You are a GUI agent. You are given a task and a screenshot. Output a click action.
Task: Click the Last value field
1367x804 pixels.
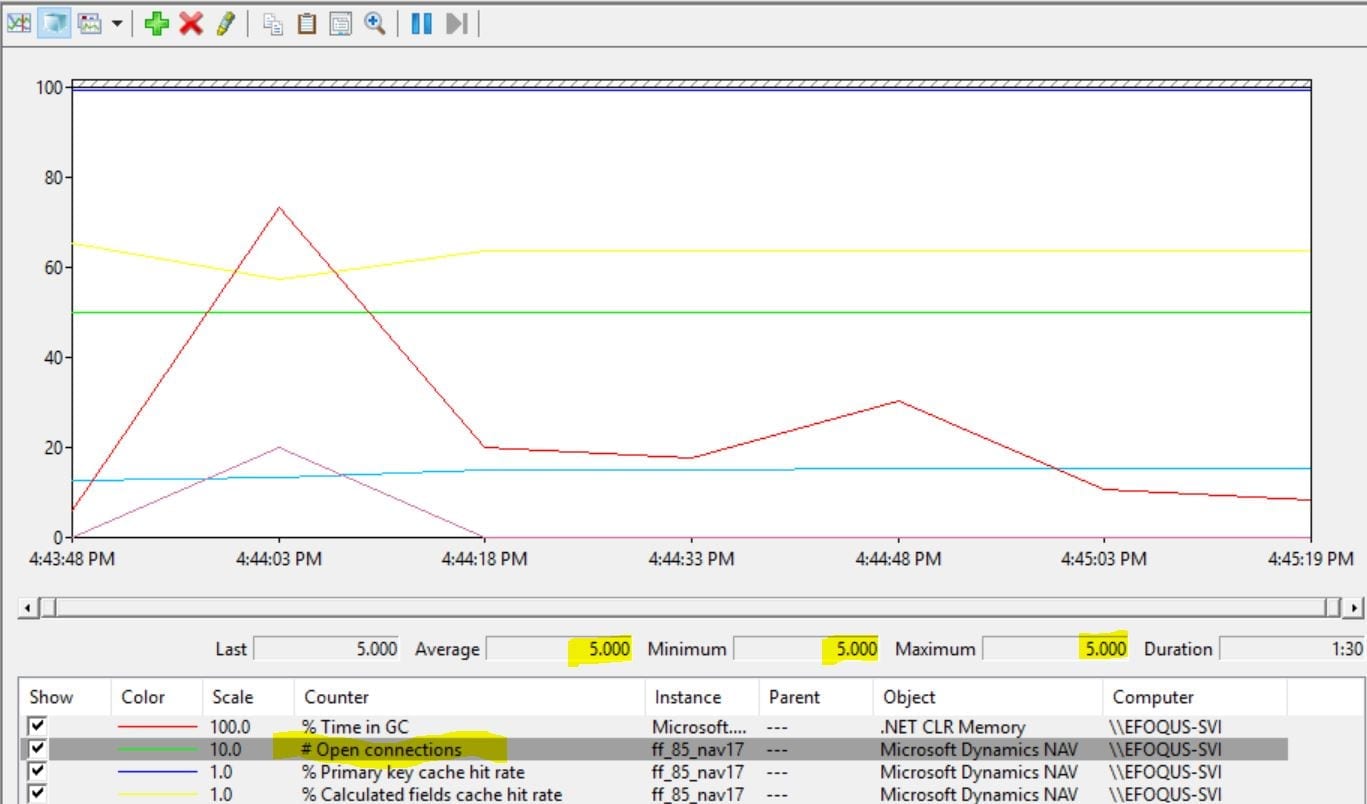pyautogui.click(x=328, y=649)
